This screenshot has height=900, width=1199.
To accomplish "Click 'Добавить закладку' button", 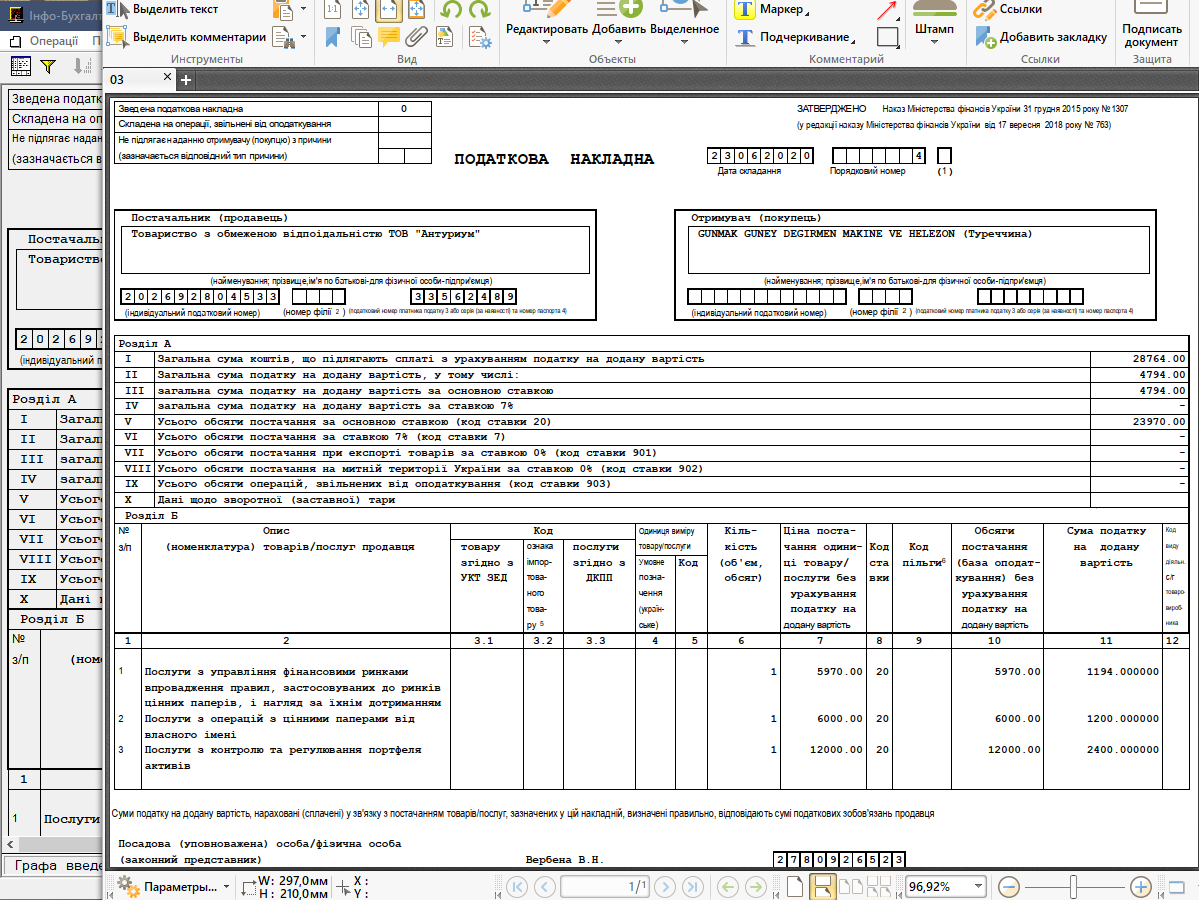I will coord(1041,37).
